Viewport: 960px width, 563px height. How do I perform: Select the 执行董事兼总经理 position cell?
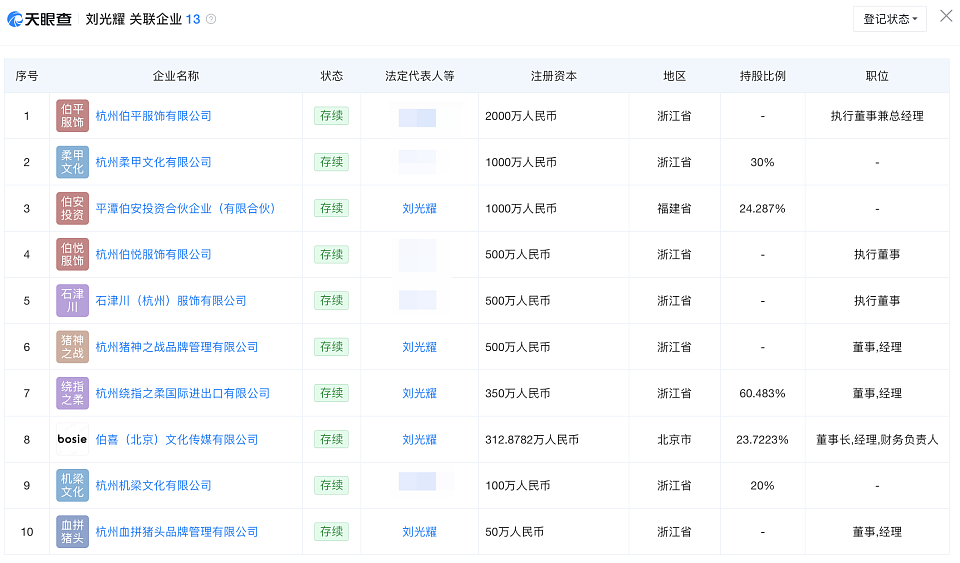point(877,116)
